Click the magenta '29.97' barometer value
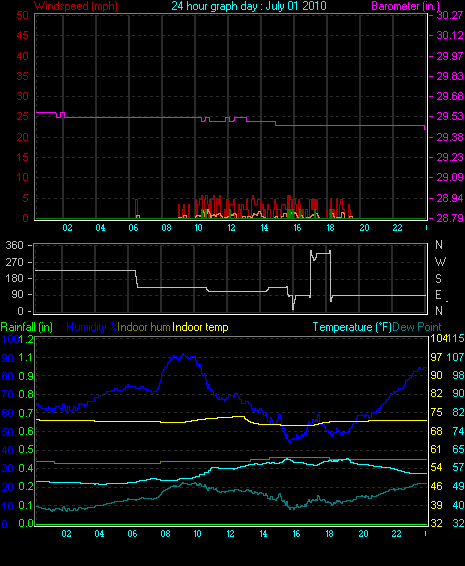Viewport: 465px width, 566px height. point(449,56)
